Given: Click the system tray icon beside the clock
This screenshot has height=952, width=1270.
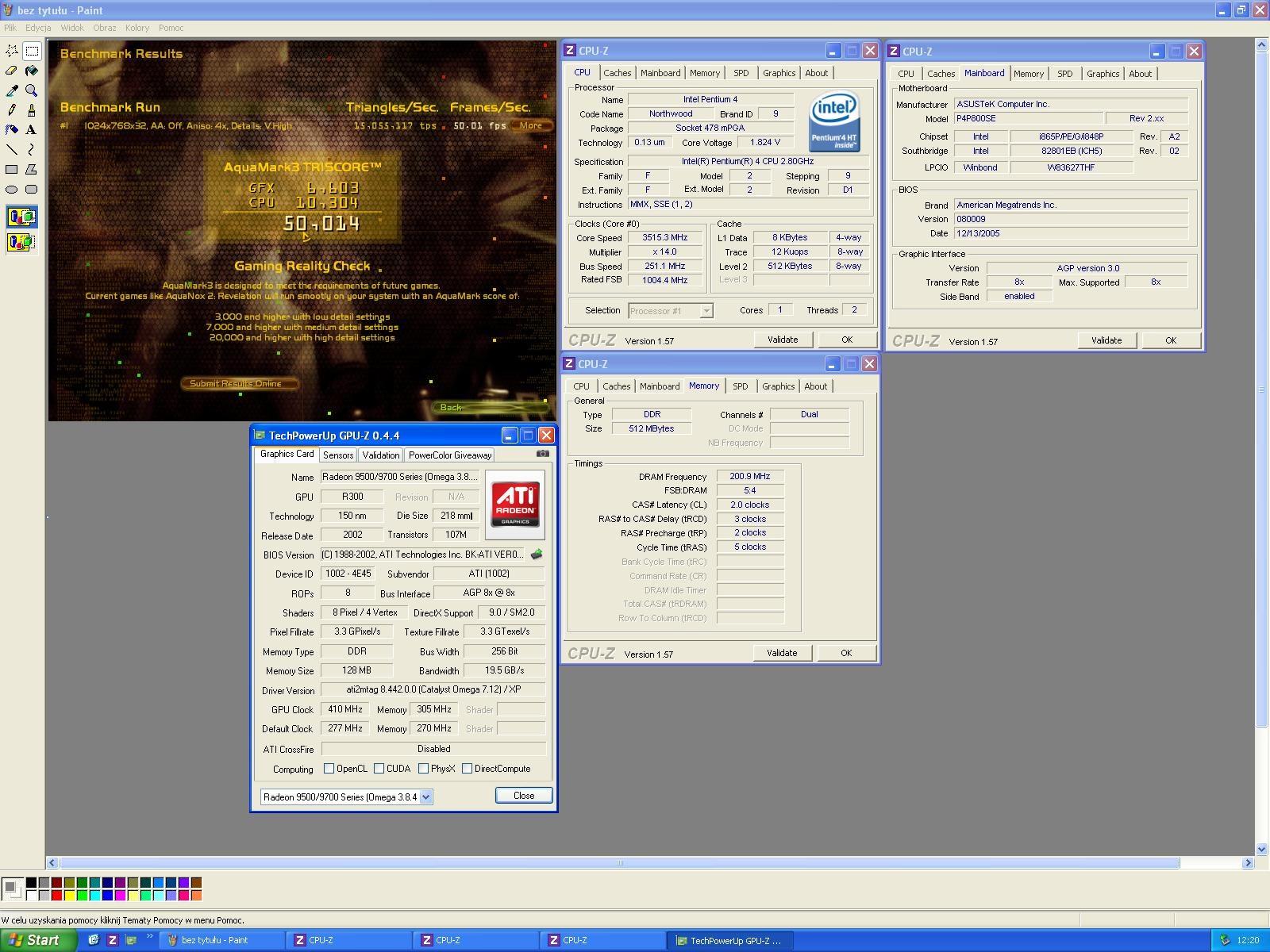Looking at the screenshot, I should (x=1225, y=940).
